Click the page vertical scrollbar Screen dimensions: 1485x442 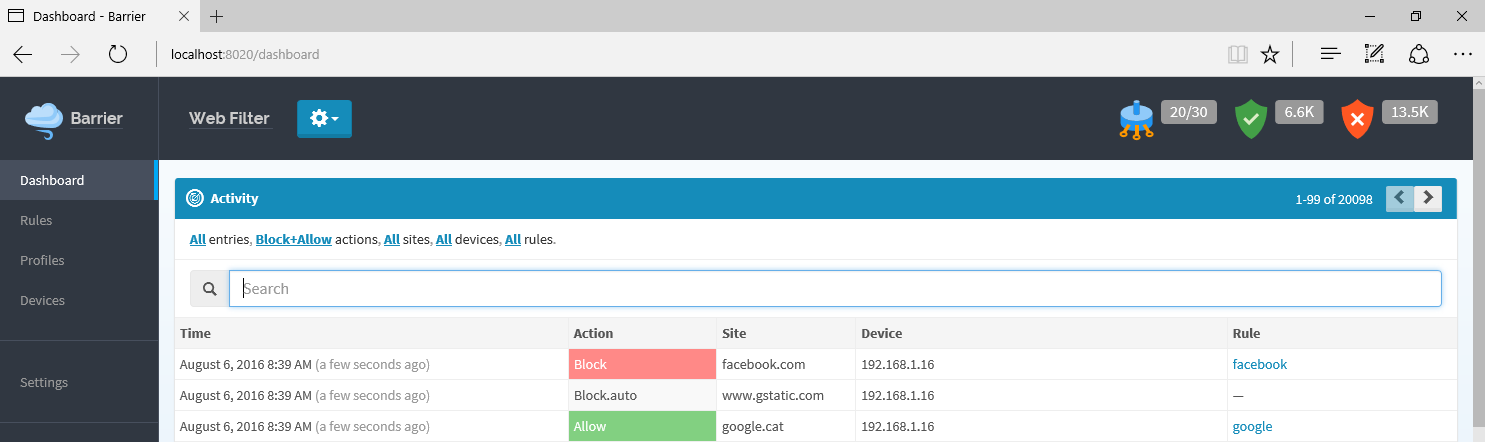pyautogui.click(x=1478, y=260)
